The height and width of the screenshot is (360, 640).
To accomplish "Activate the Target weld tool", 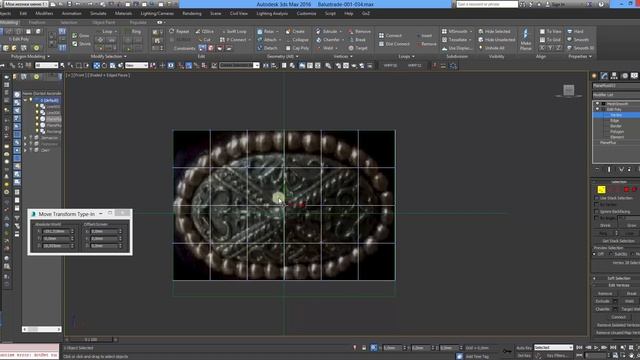I will (x=358, y=48).
